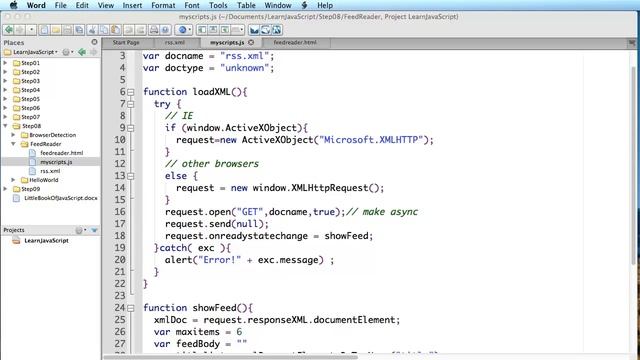Expand the HelloWorld folder
The width and height of the screenshot is (640, 360).
click(x=13, y=180)
